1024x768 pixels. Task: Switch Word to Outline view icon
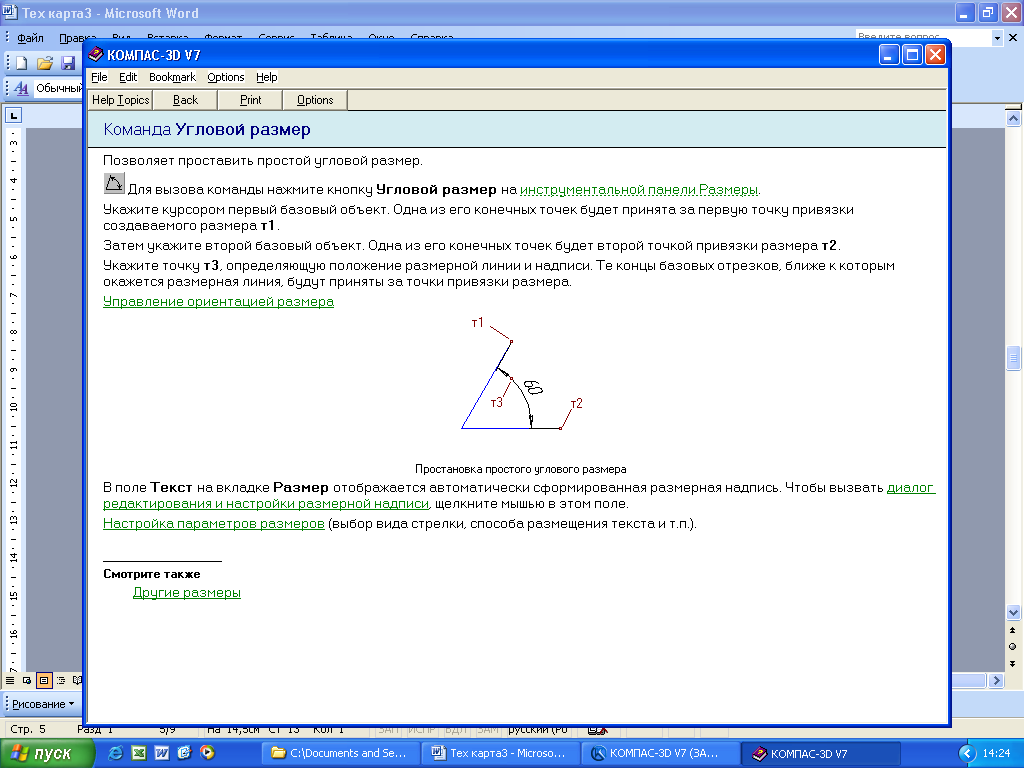coord(61,680)
